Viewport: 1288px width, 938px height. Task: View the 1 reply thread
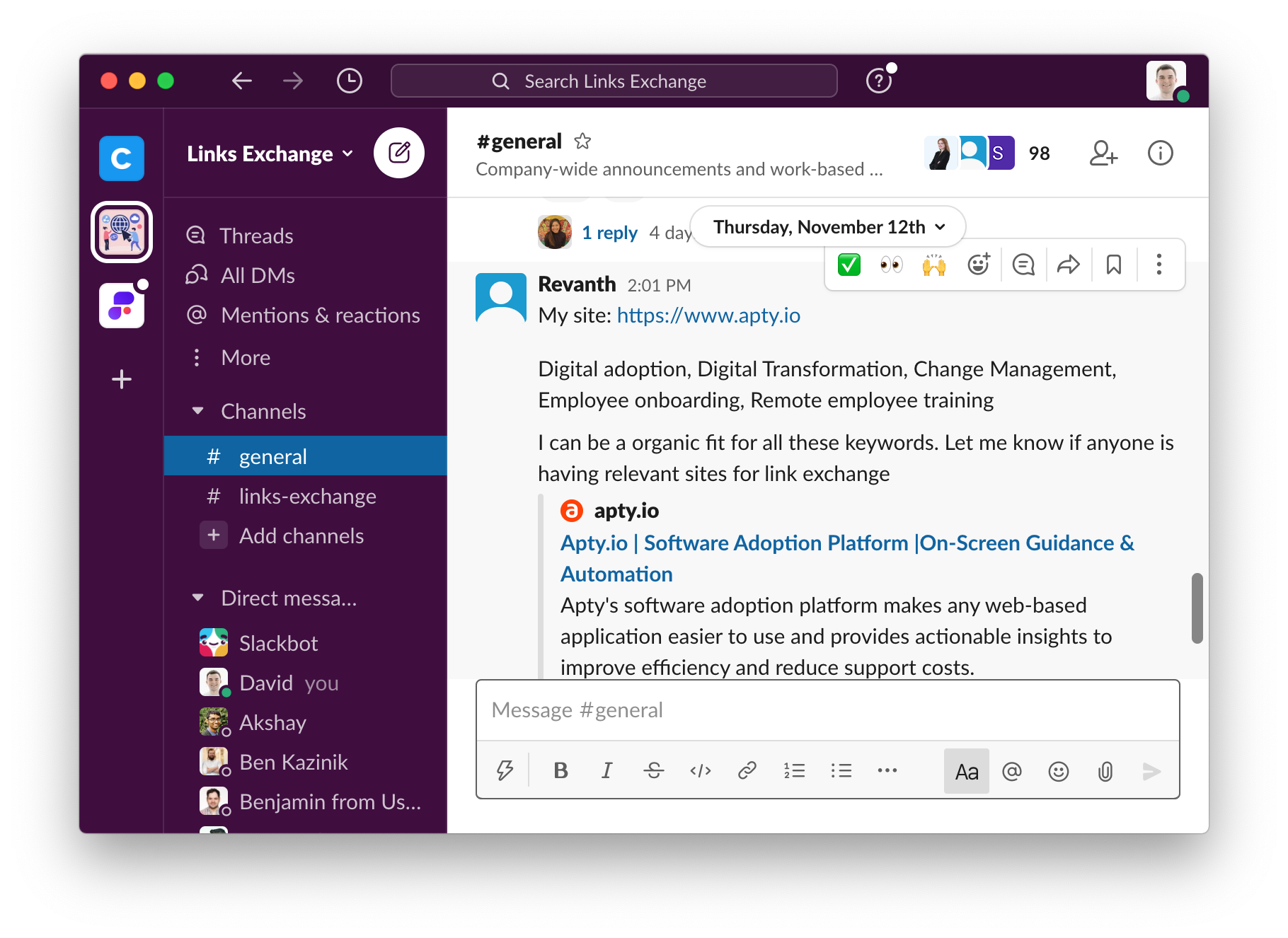point(609,233)
